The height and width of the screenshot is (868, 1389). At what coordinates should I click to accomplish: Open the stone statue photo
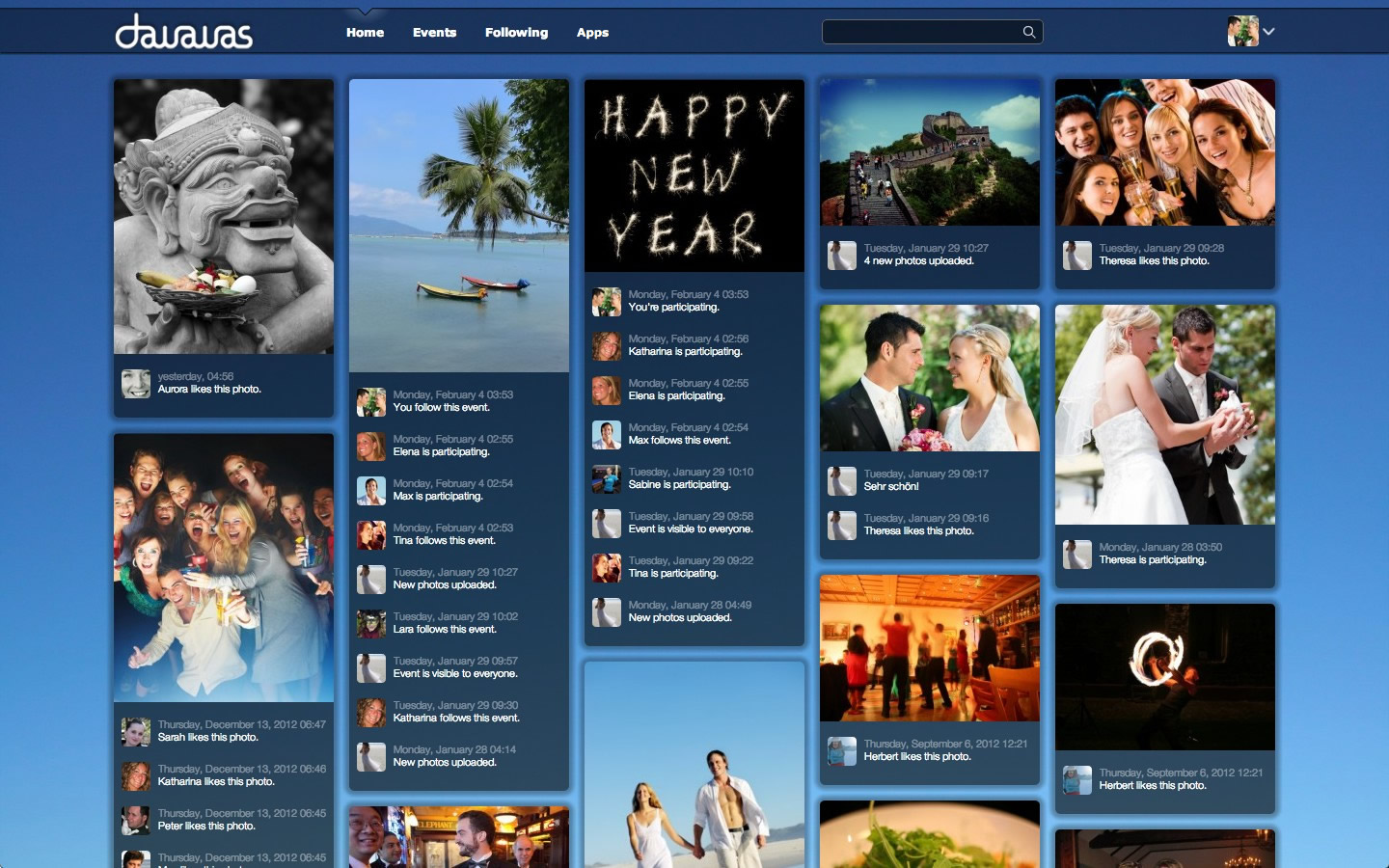click(x=224, y=216)
